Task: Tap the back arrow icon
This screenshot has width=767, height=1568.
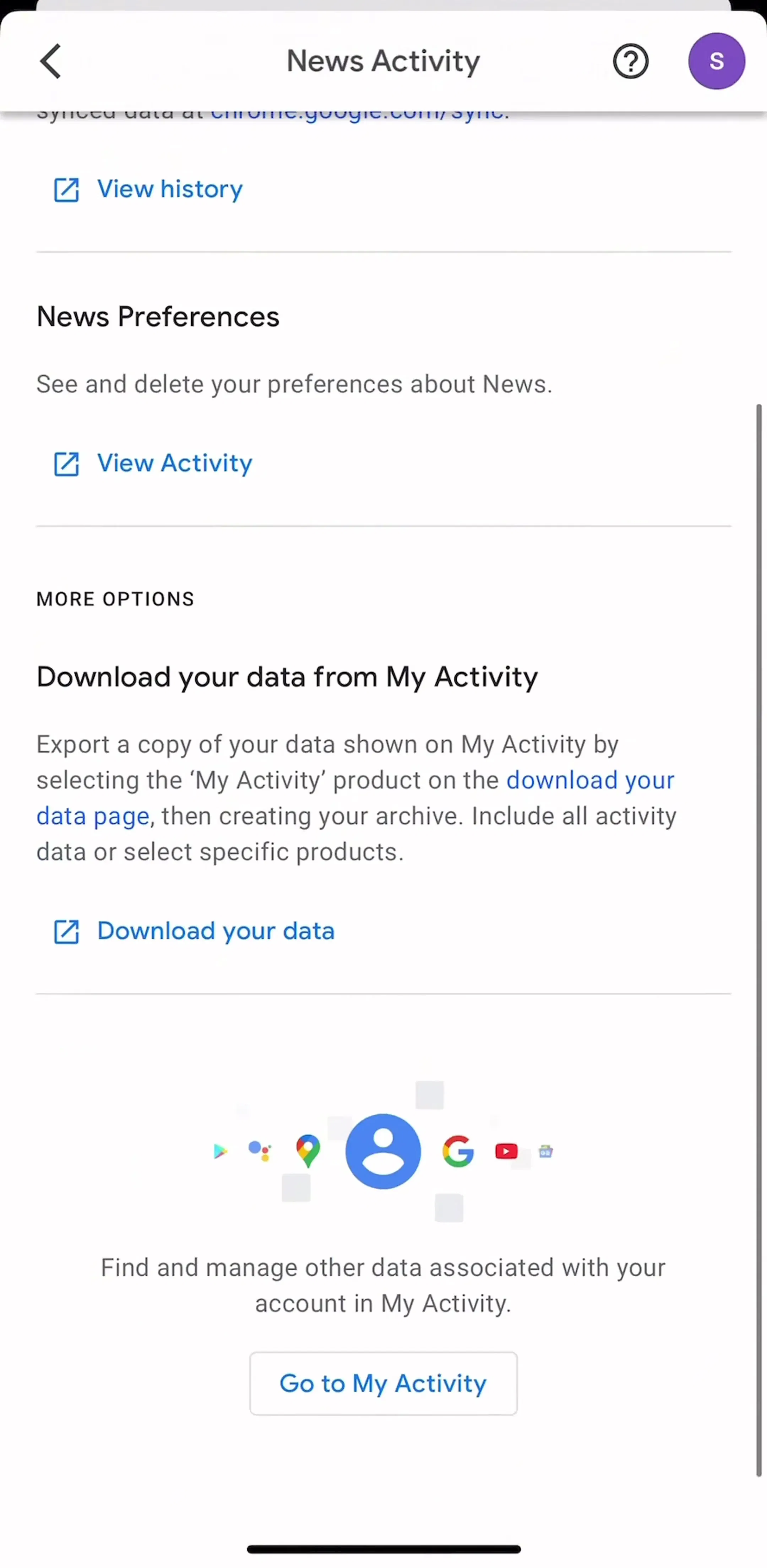Action: click(51, 61)
